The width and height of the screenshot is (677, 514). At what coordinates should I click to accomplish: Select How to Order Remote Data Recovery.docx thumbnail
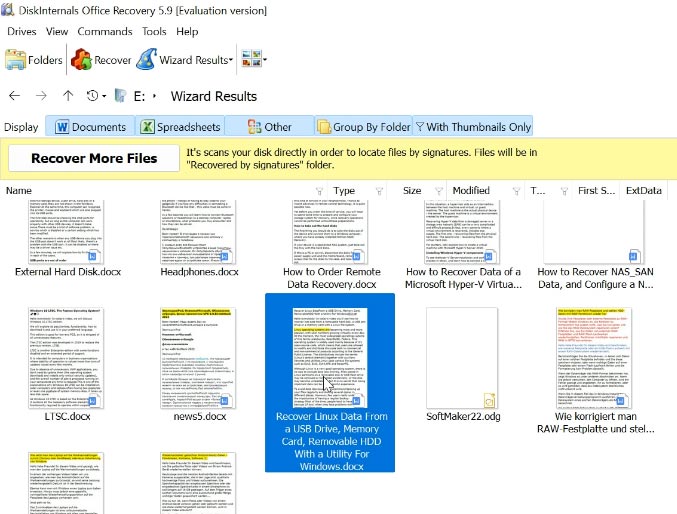[x=330, y=232]
